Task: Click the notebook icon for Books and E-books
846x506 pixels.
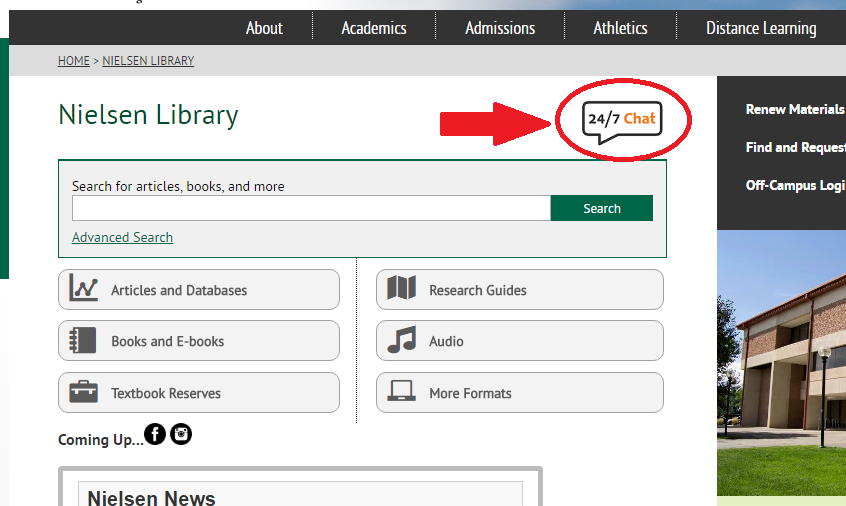Action: tap(83, 340)
